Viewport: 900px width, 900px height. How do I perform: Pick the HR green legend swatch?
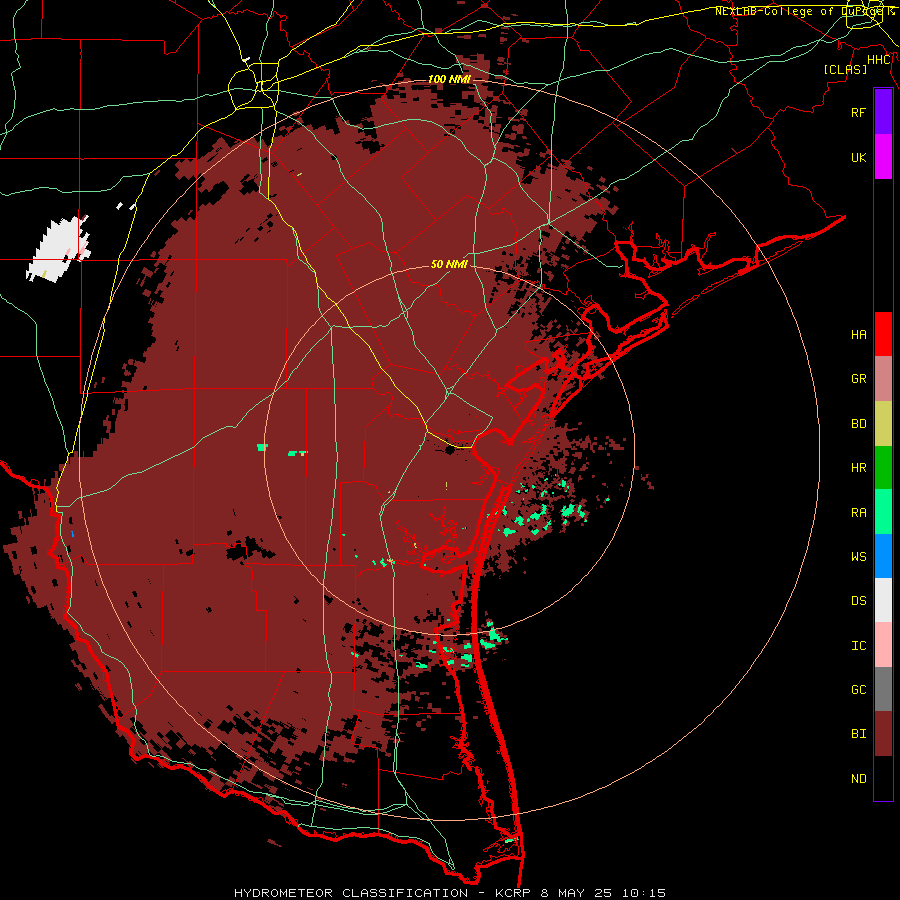point(883,468)
